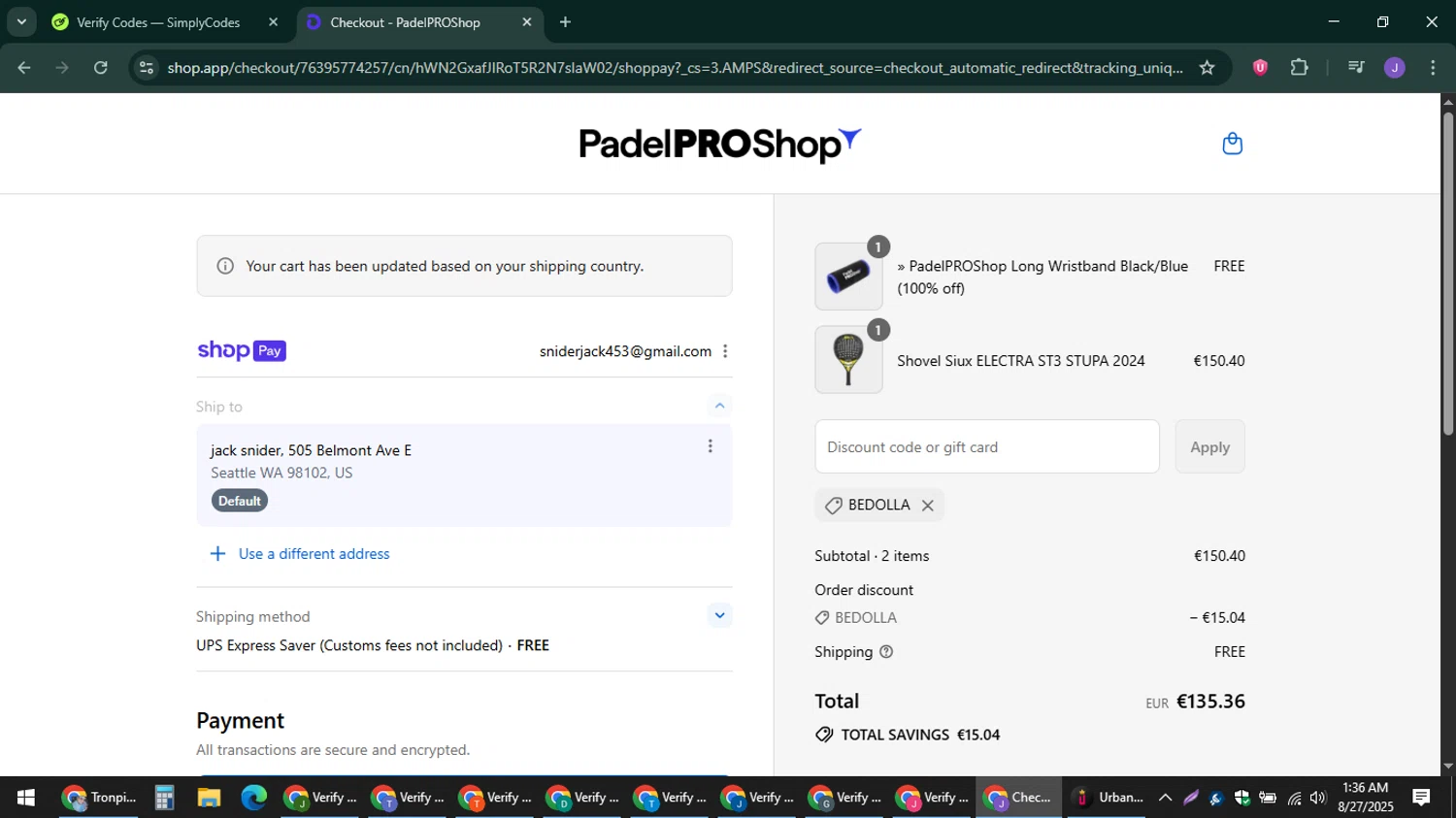Viewport: 1456px width, 818px height.
Task: Click the PadelPROShop logo
Action: click(x=719, y=145)
